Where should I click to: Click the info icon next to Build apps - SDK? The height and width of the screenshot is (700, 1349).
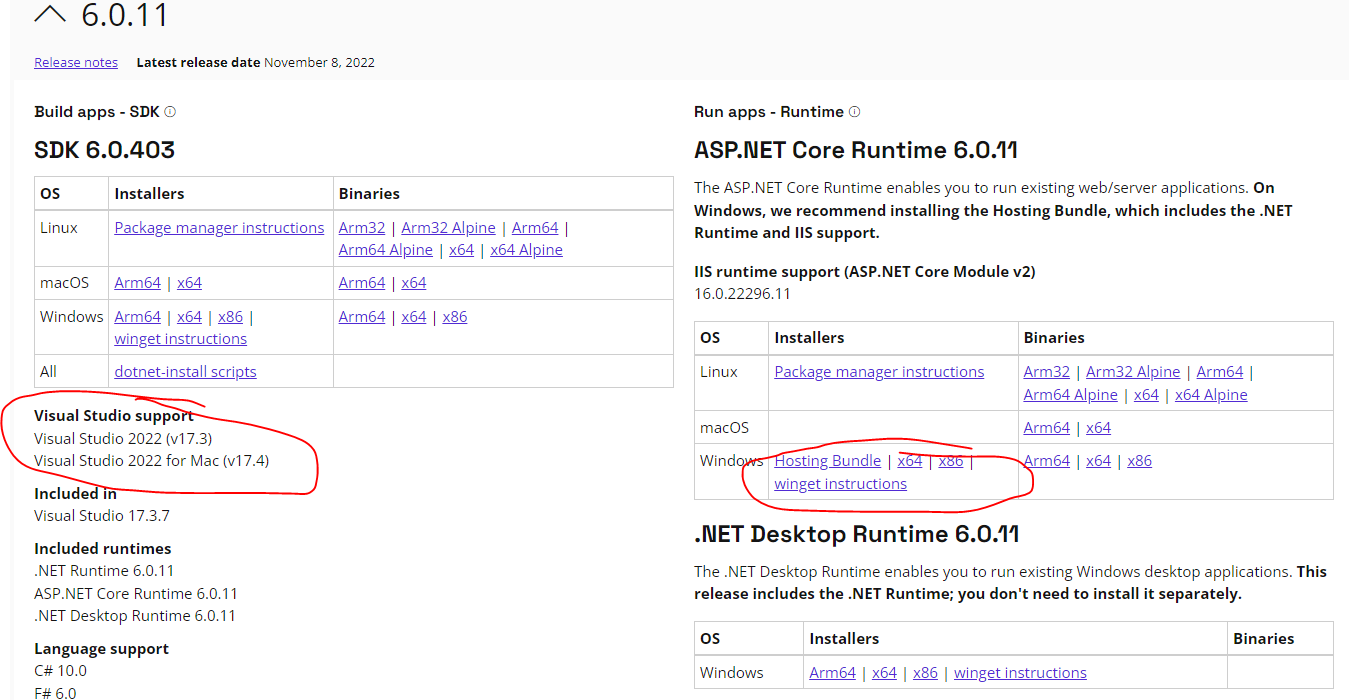[170, 112]
